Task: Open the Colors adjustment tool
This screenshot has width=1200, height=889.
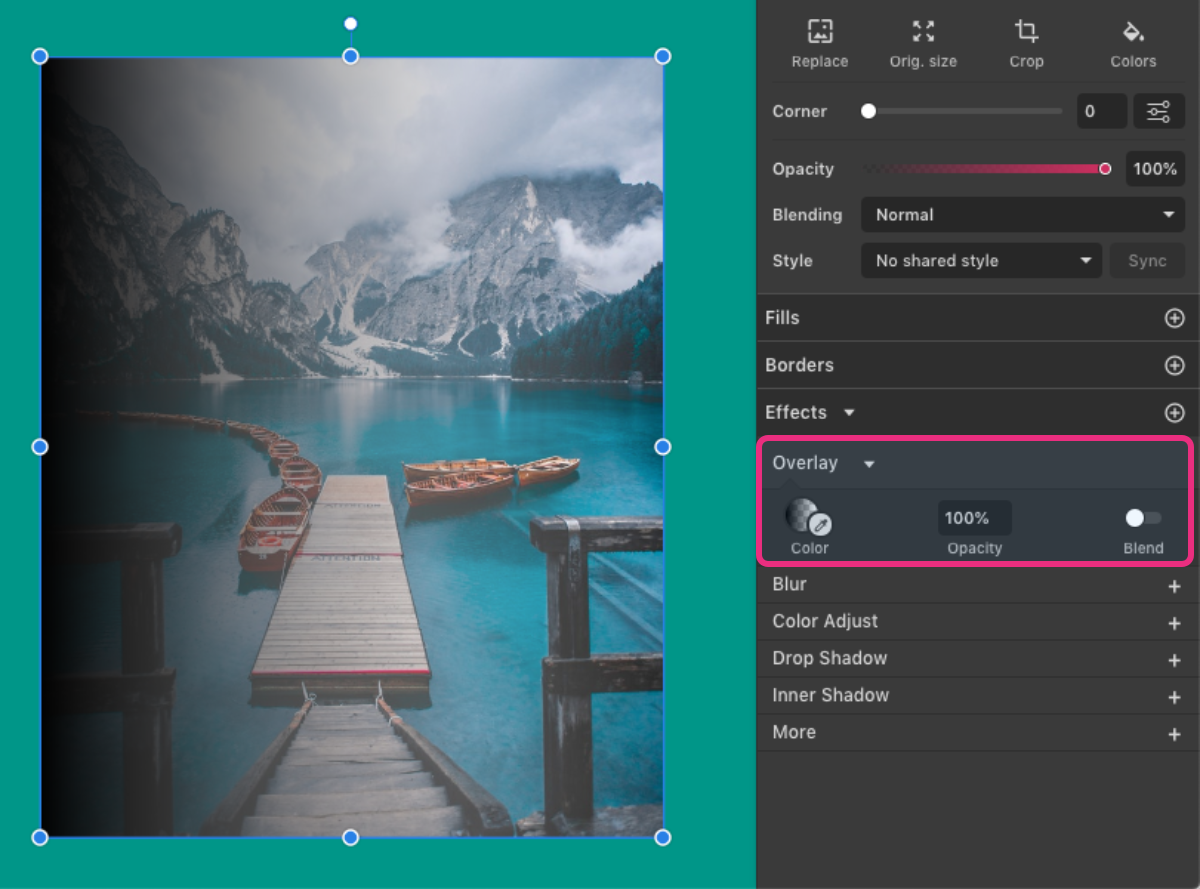Action: [x=1133, y=32]
